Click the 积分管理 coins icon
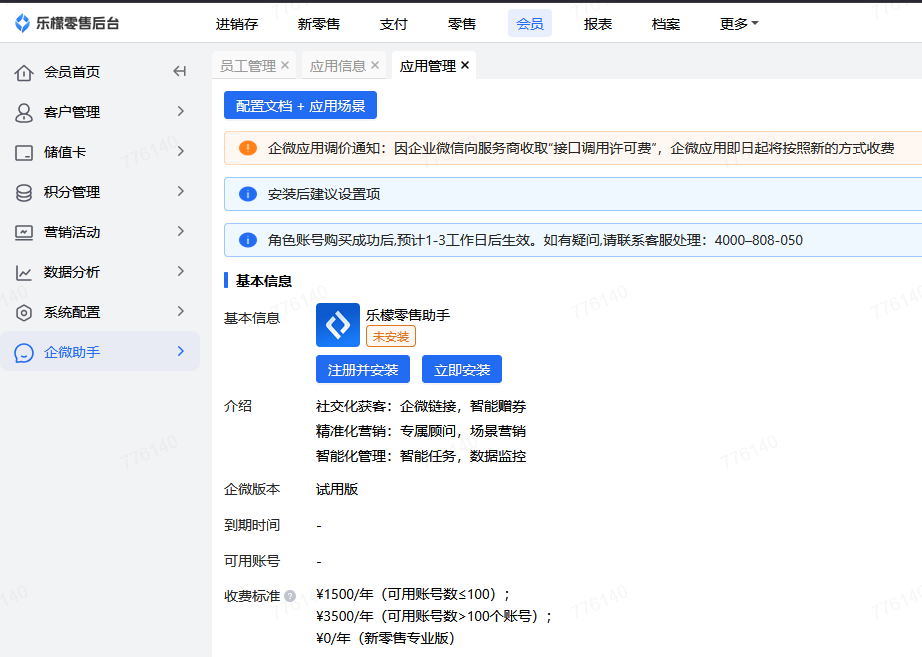This screenshot has height=657, width=922. point(24,193)
